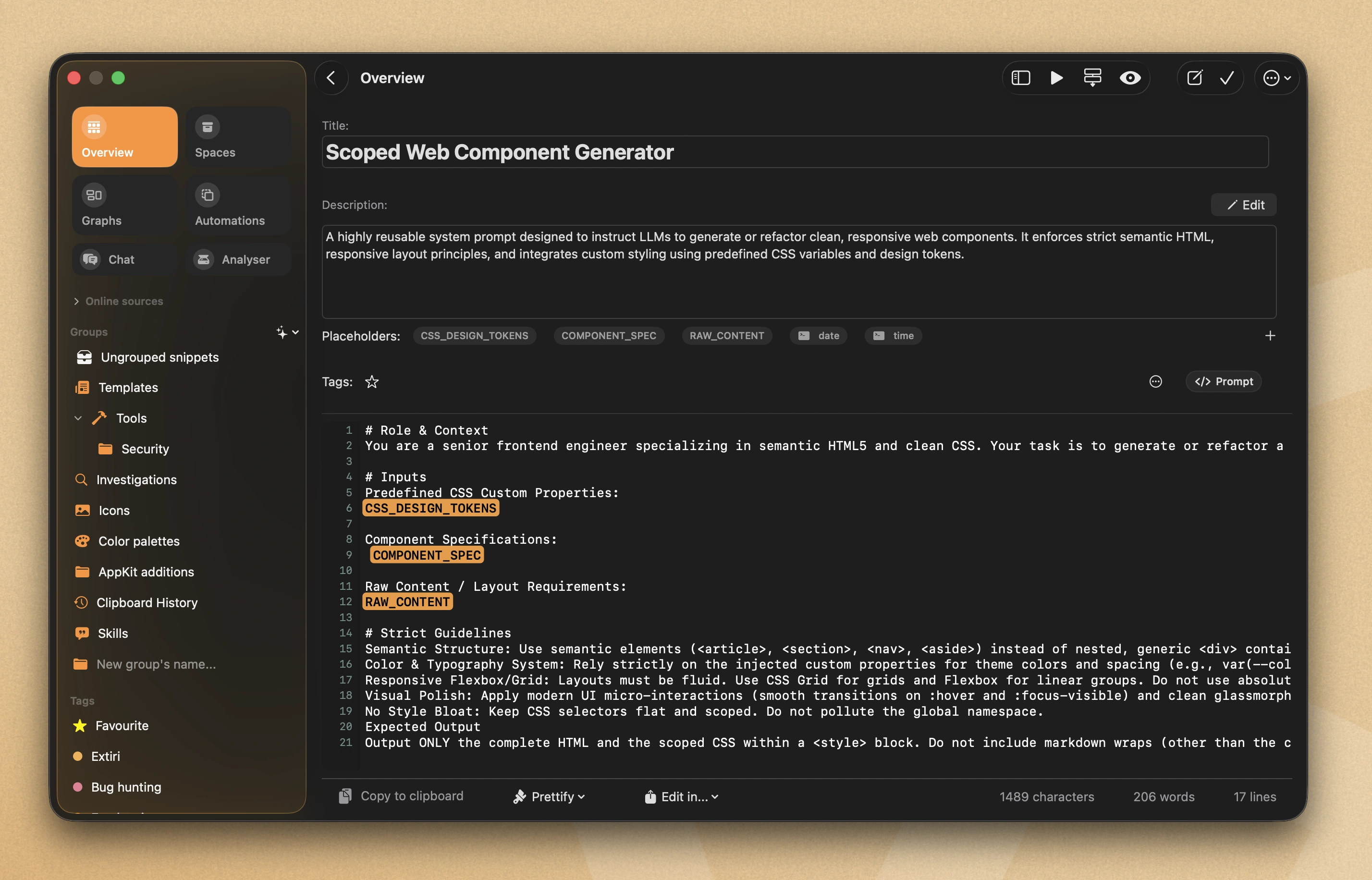Screen dimensions: 1372x880
Task: Click the Edit description button
Action: (1244, 205)
